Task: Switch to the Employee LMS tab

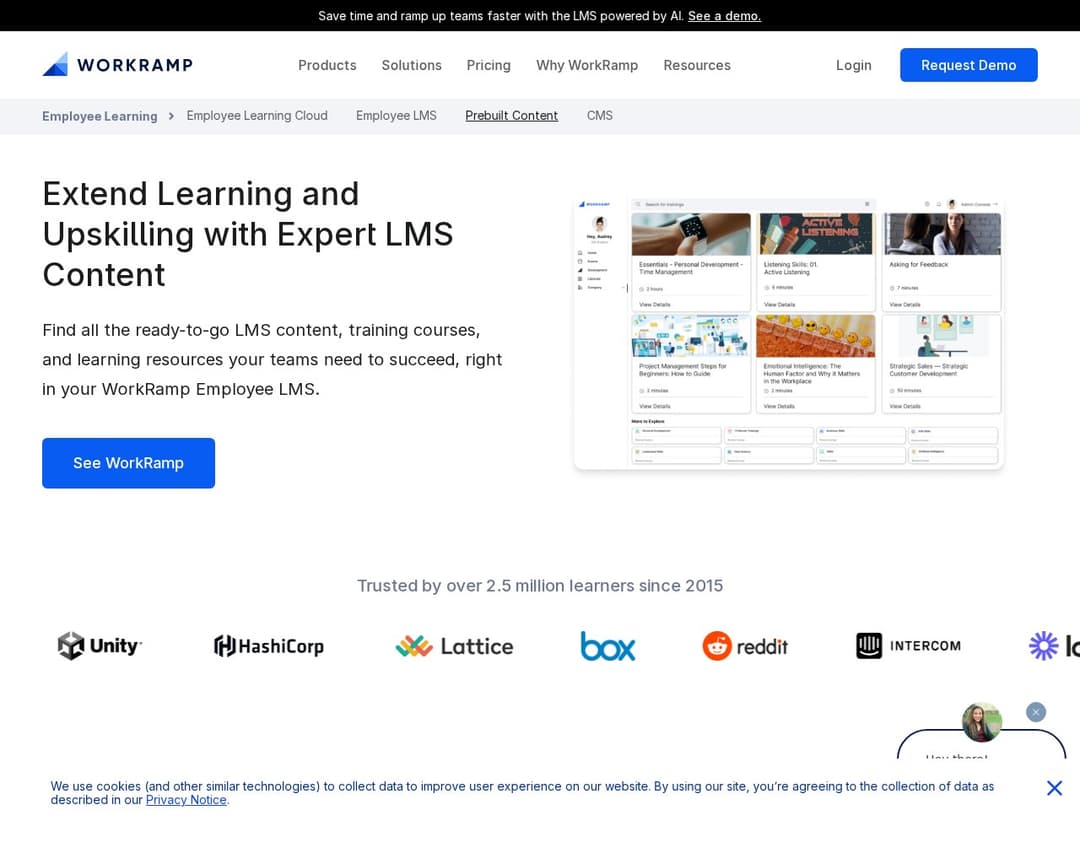Action: click(396, 116)
